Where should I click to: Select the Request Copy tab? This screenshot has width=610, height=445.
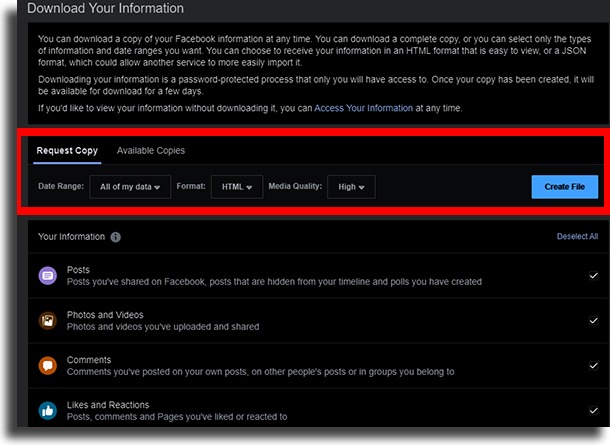click(67, 151)
